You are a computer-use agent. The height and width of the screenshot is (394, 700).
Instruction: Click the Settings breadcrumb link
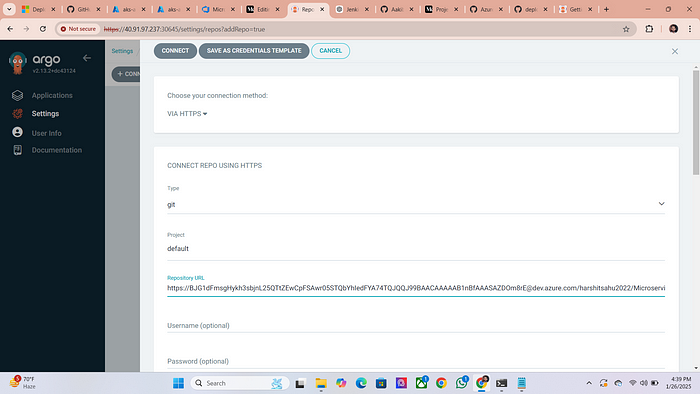[x=122, y=51]
